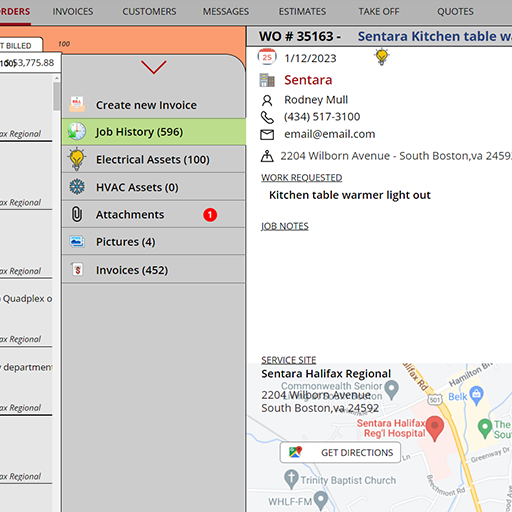512x512 pixels.
Task: Click the person icon beside Rodney Mull
Action: (x=267, y=100)
